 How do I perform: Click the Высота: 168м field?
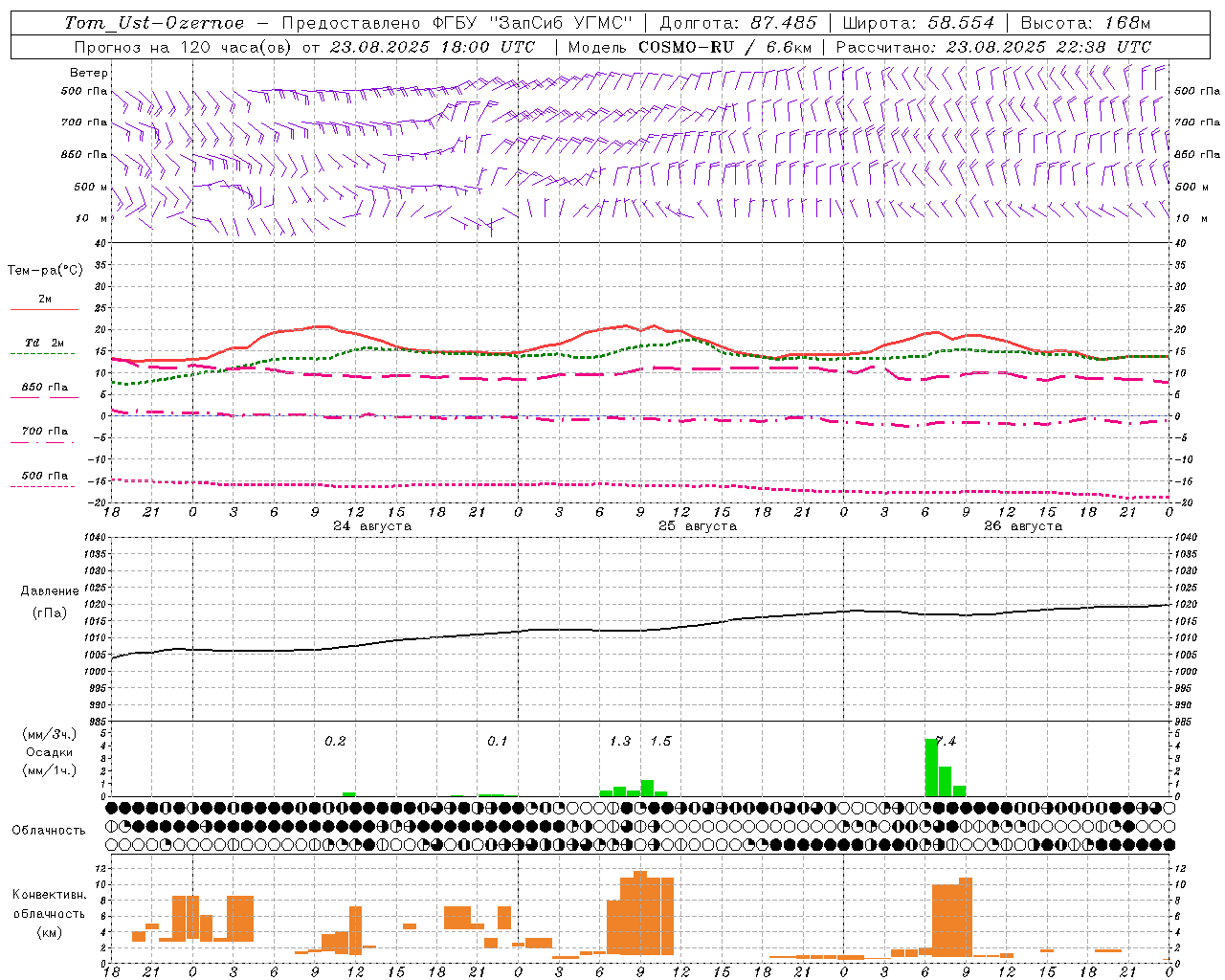(1085, 23)
